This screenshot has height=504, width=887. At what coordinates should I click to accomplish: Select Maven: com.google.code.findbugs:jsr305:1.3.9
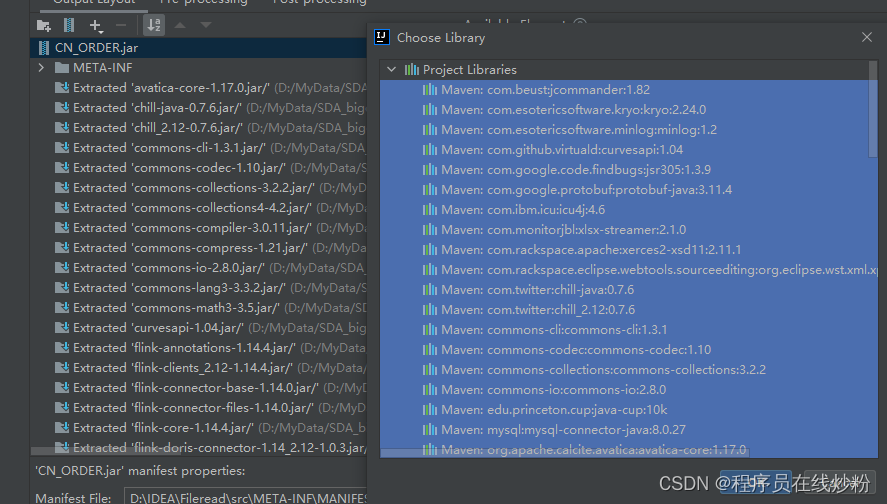[625, 170]
